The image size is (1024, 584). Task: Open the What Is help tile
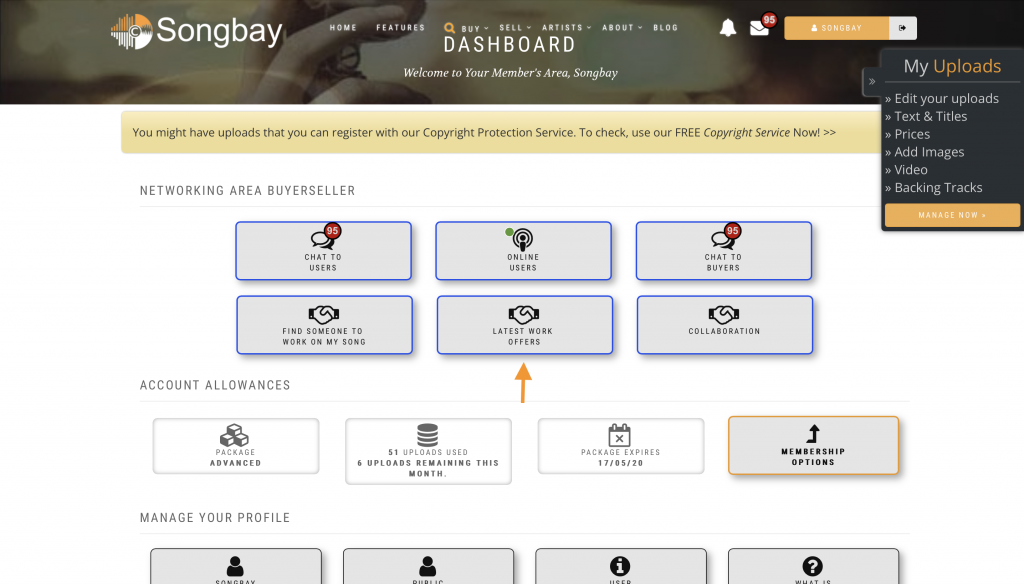pos(813,566)
